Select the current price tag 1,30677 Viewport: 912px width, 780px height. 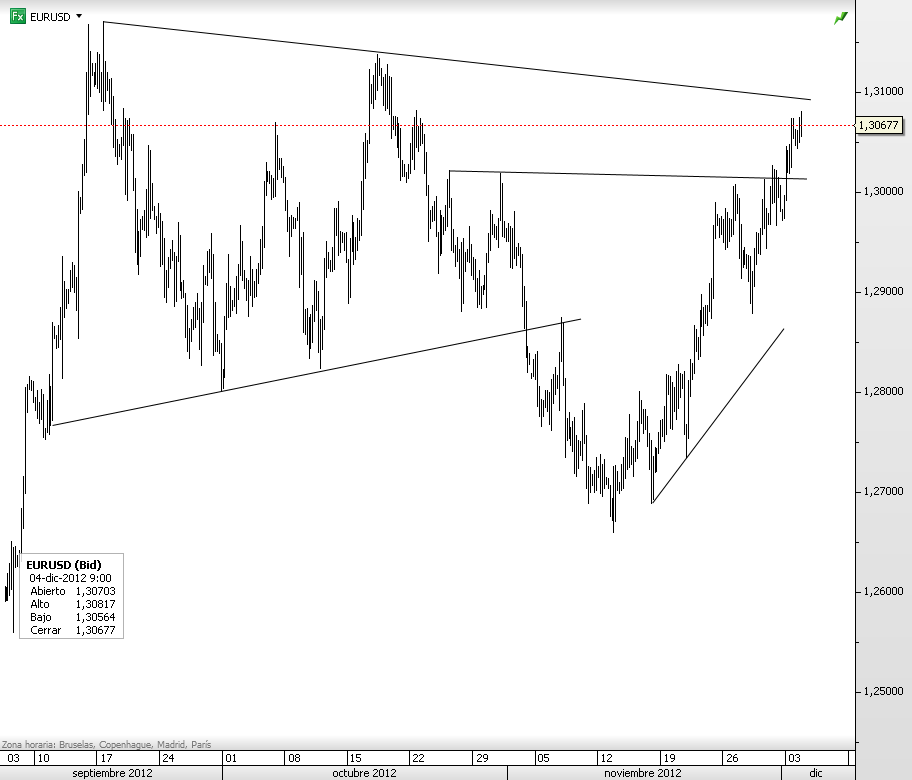coord(879,125)
